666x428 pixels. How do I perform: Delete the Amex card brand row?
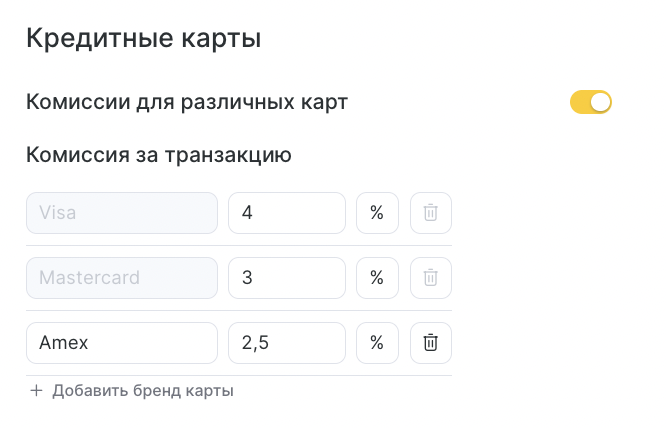click(430, 343)
